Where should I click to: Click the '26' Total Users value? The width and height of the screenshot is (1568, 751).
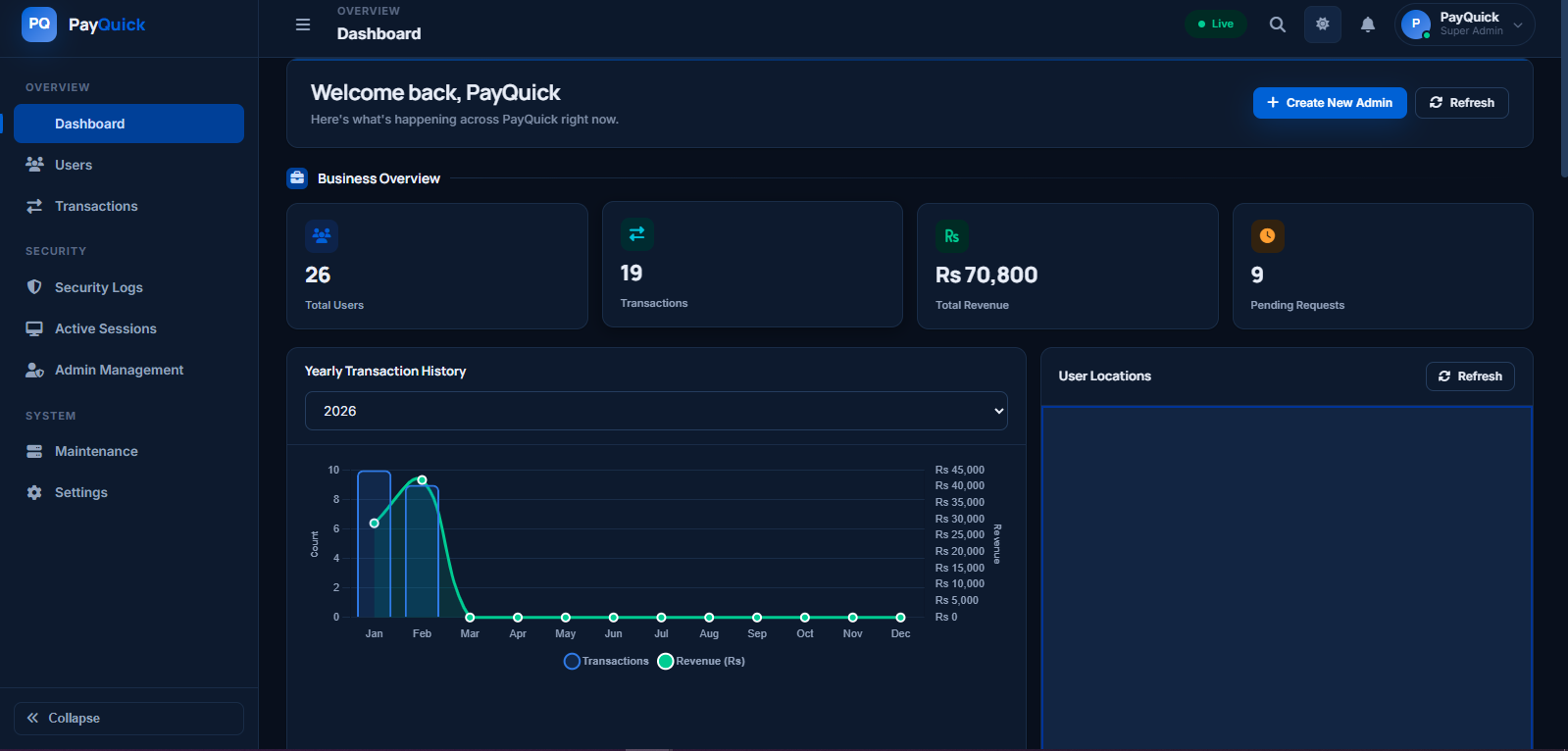318,275
